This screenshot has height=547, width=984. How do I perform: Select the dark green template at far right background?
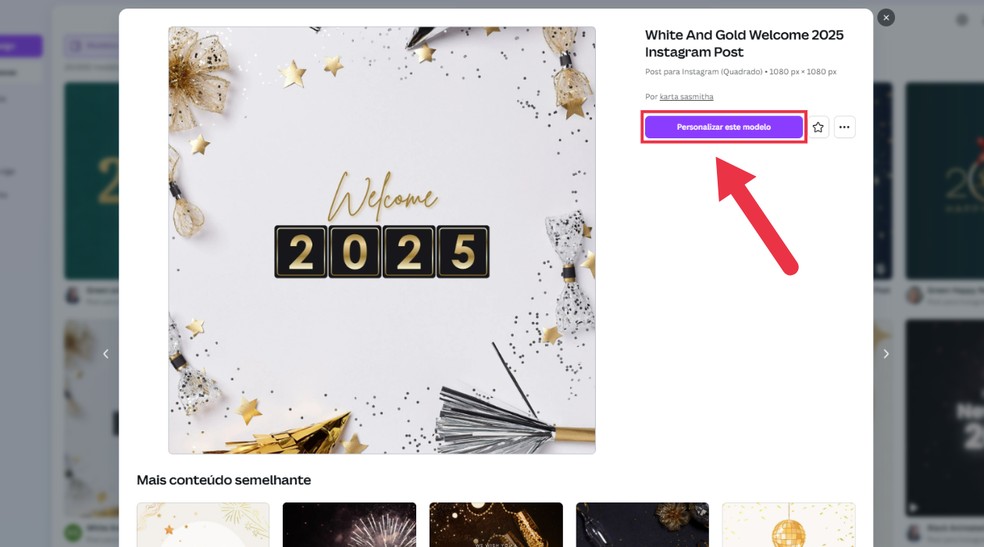(944, 181)
